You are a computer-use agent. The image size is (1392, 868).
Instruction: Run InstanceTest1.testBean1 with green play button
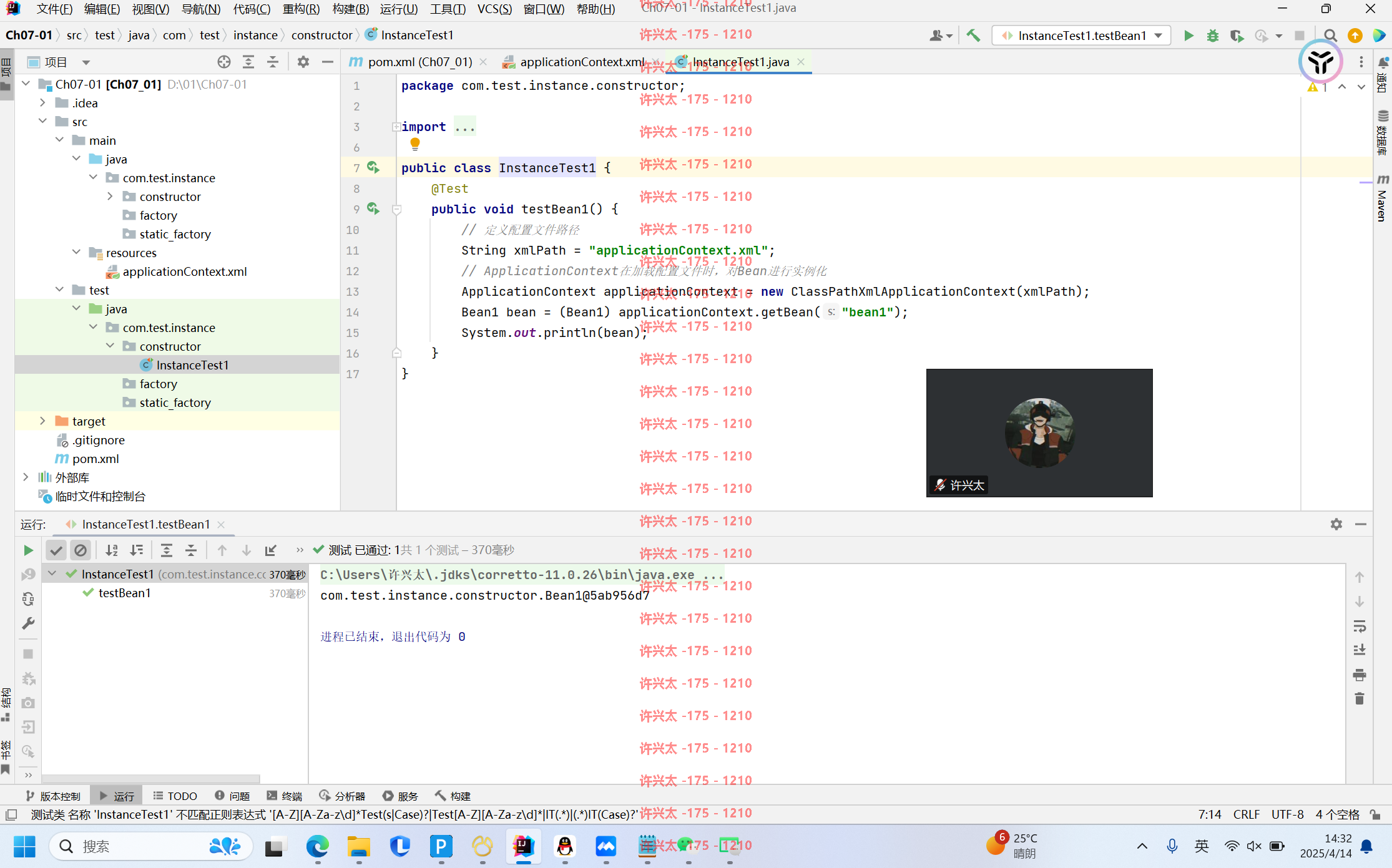click(1189, 36)
